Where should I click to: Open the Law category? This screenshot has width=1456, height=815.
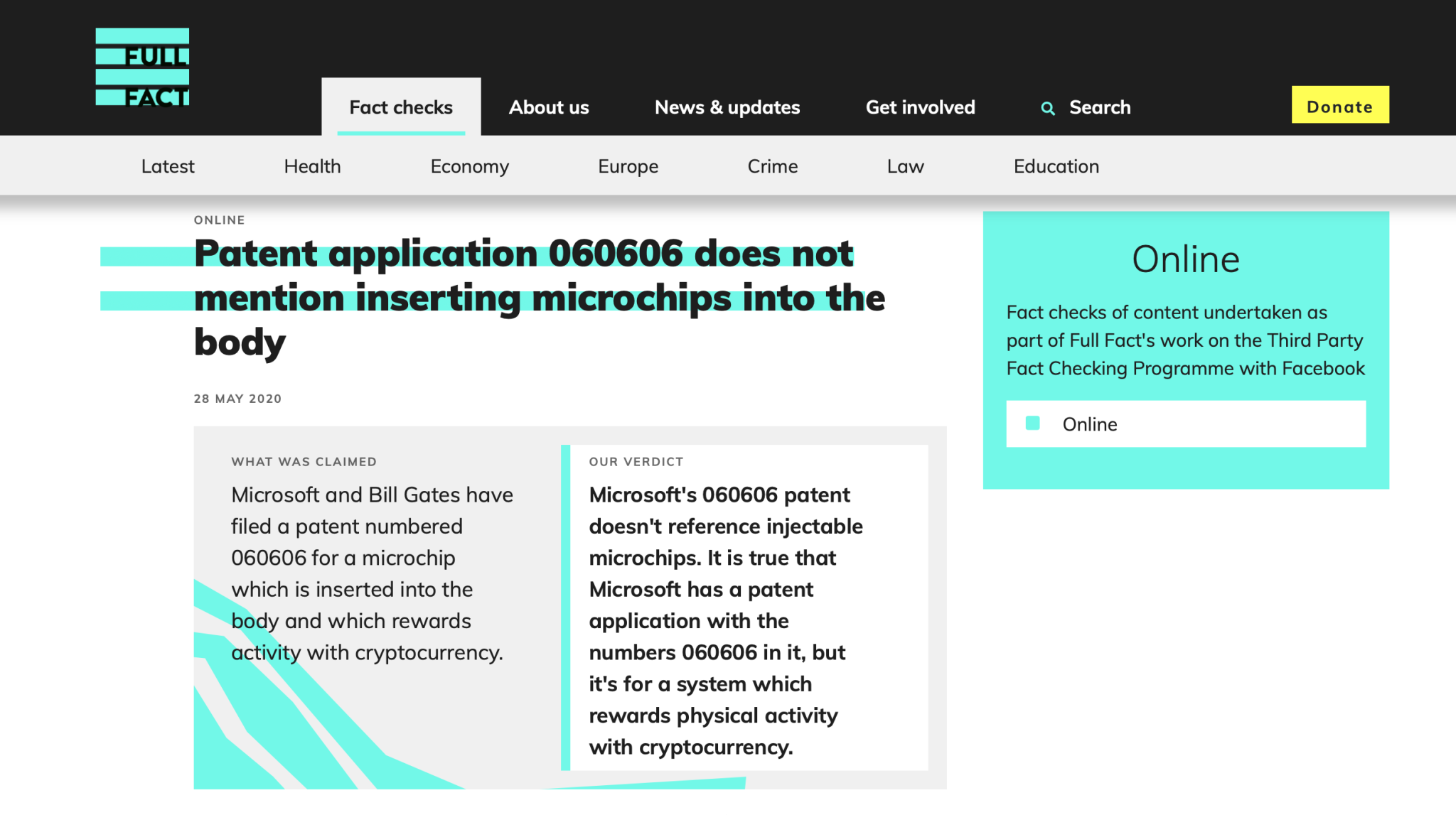(x=905, y=166)
